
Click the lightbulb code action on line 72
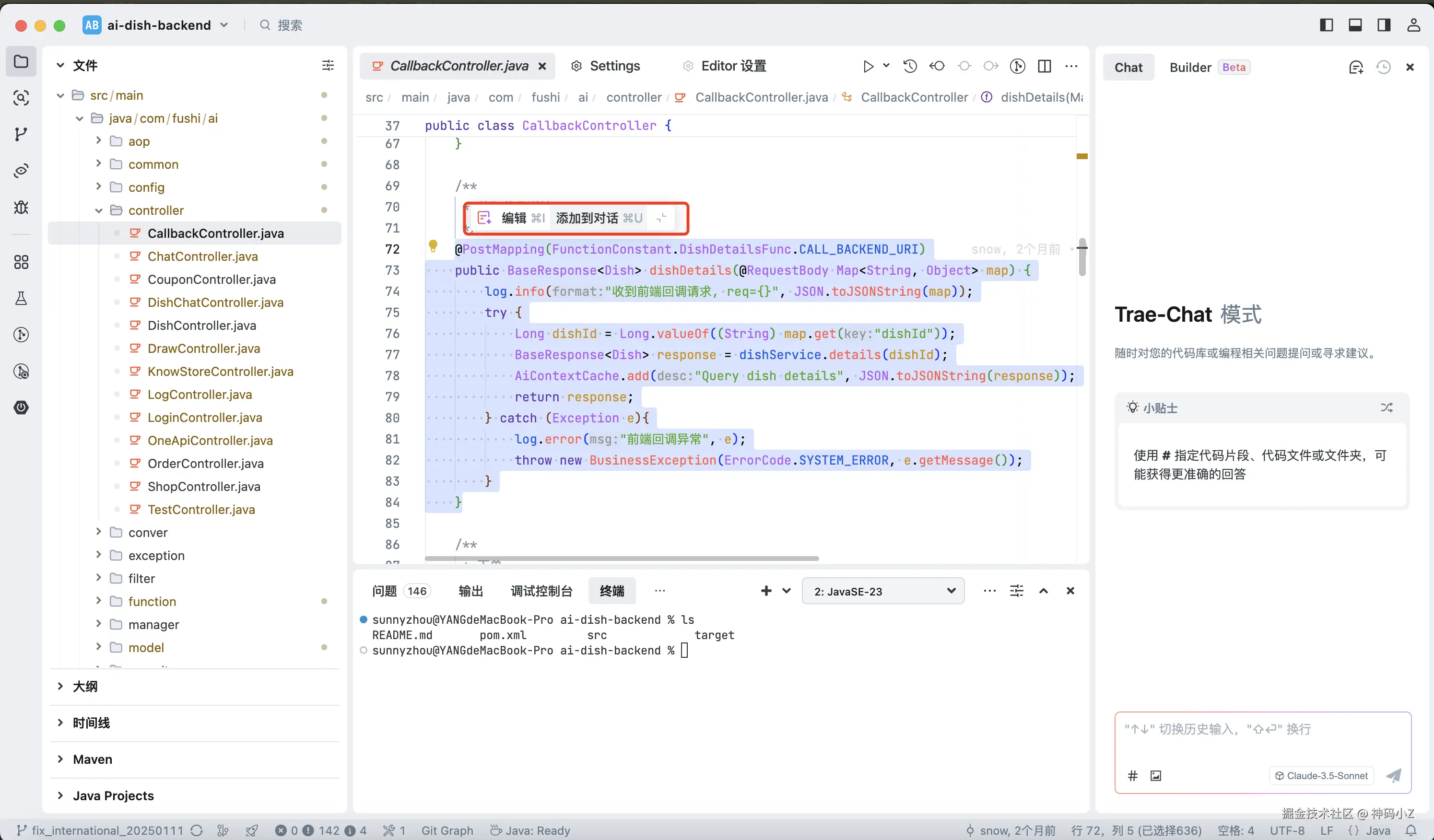(433, 245)
